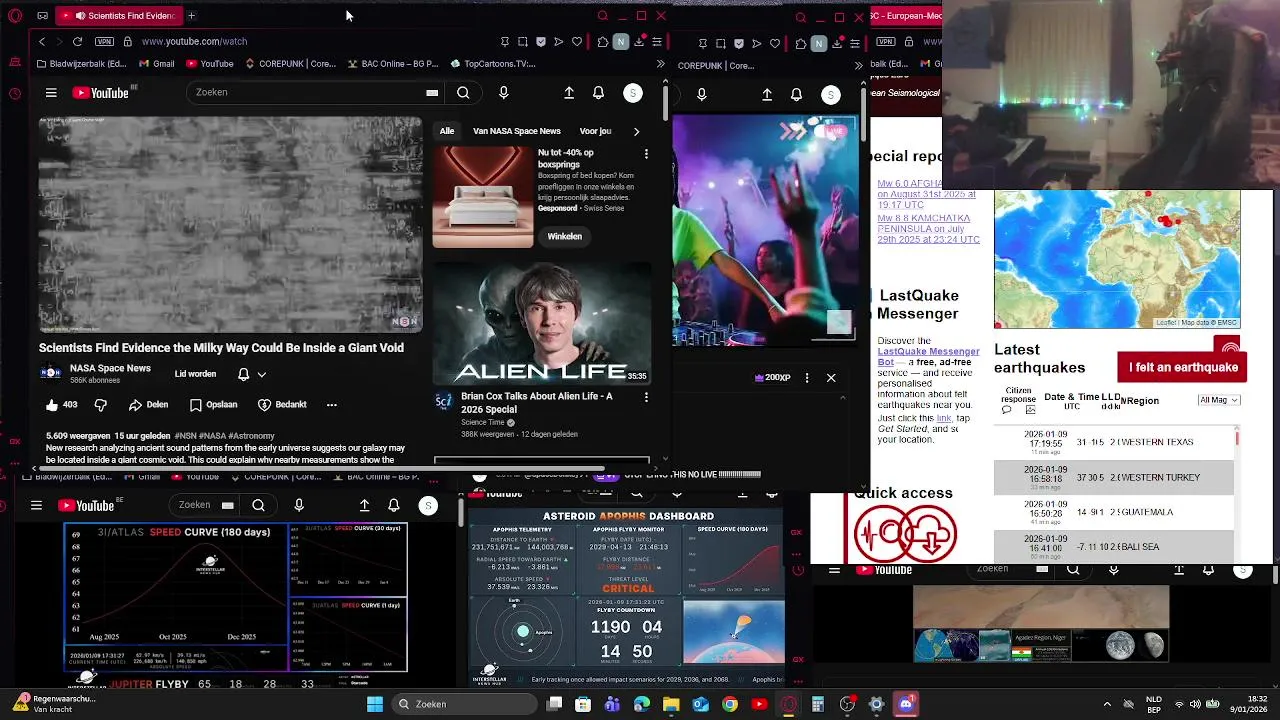The width and height of the screenshot is (1280, 720).
Task: Show hidden system tray icons chevron
Action: coord(1106,705)
